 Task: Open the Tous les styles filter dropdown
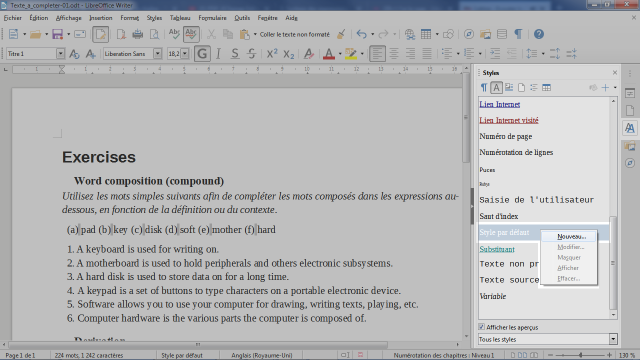[613, 339]
